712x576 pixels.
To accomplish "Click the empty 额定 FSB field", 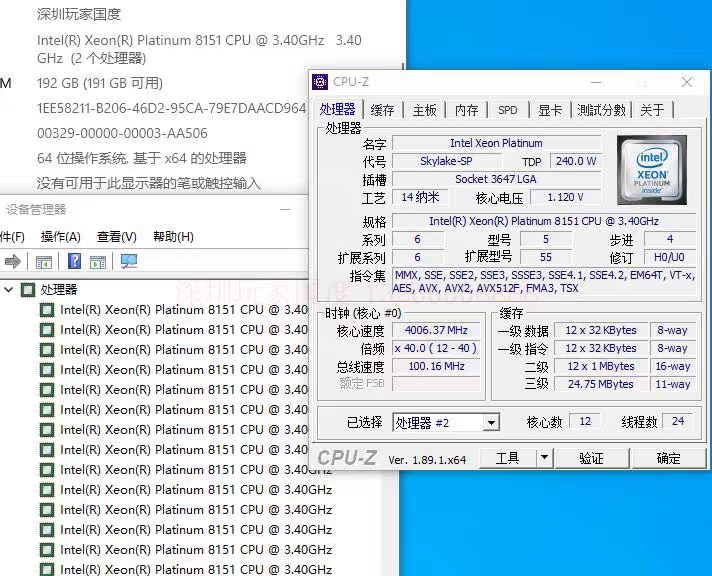I will click(435, 384).
